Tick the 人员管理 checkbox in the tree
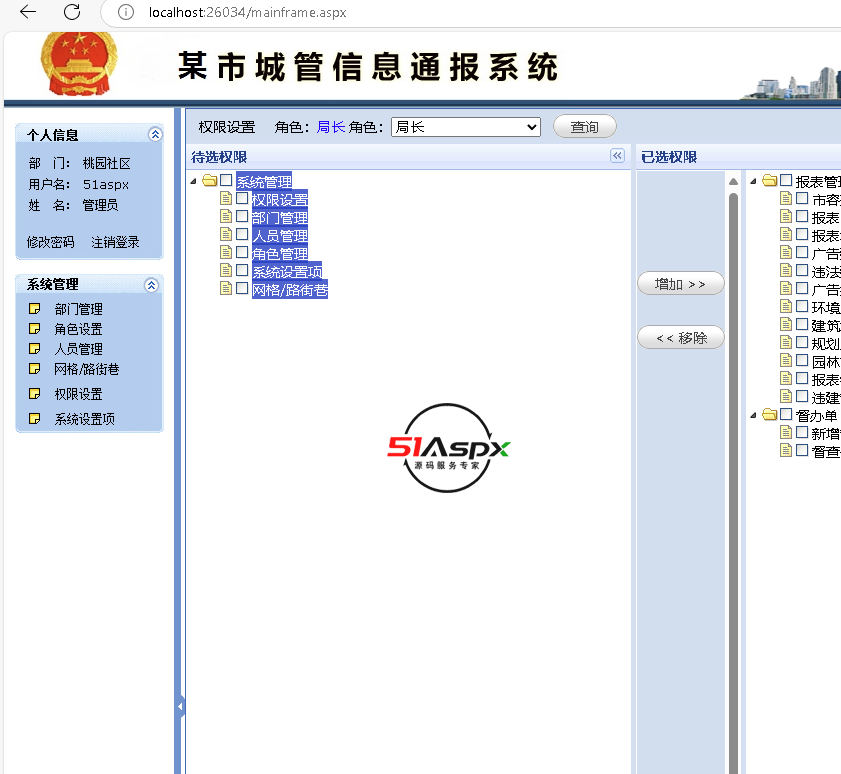 tap(242, 235)
